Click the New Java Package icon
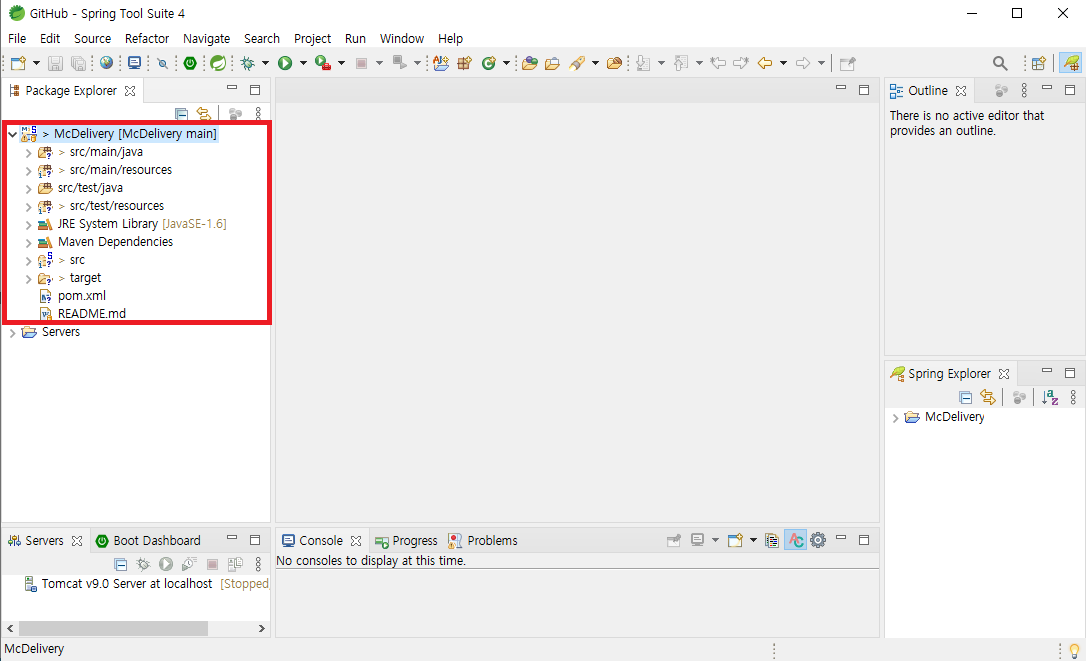1086x661 pixels. (x=465, y=63)
